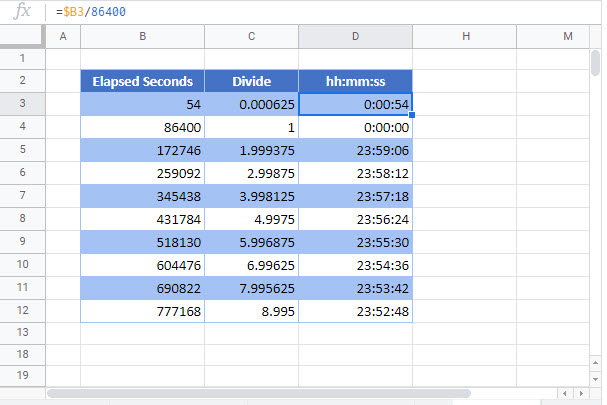
Task: Click the vertical scrollbar thumb
Action: (x=595, y=63)
